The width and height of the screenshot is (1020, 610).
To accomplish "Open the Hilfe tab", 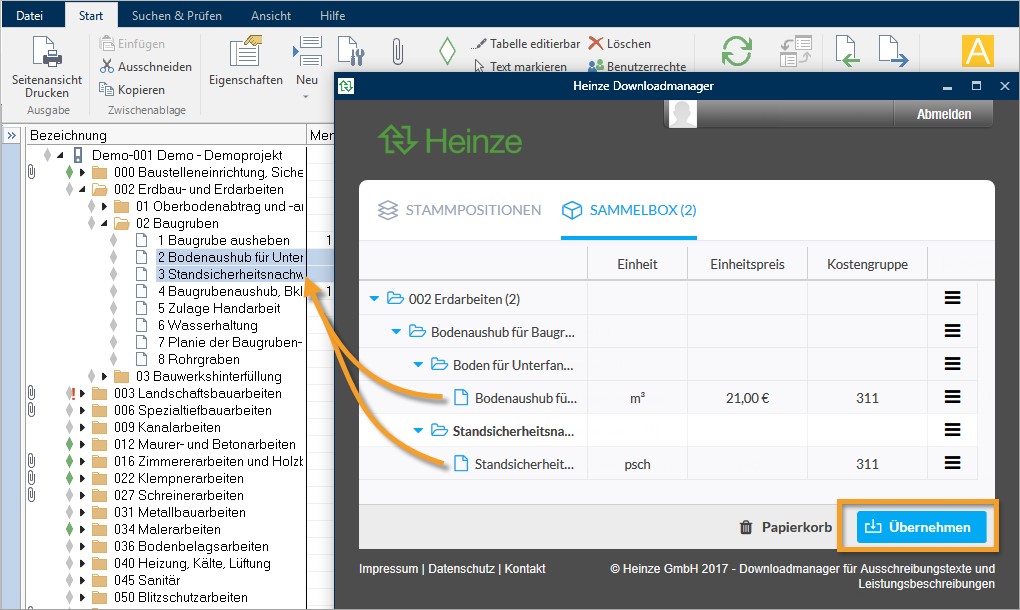I will pos(332,16).
